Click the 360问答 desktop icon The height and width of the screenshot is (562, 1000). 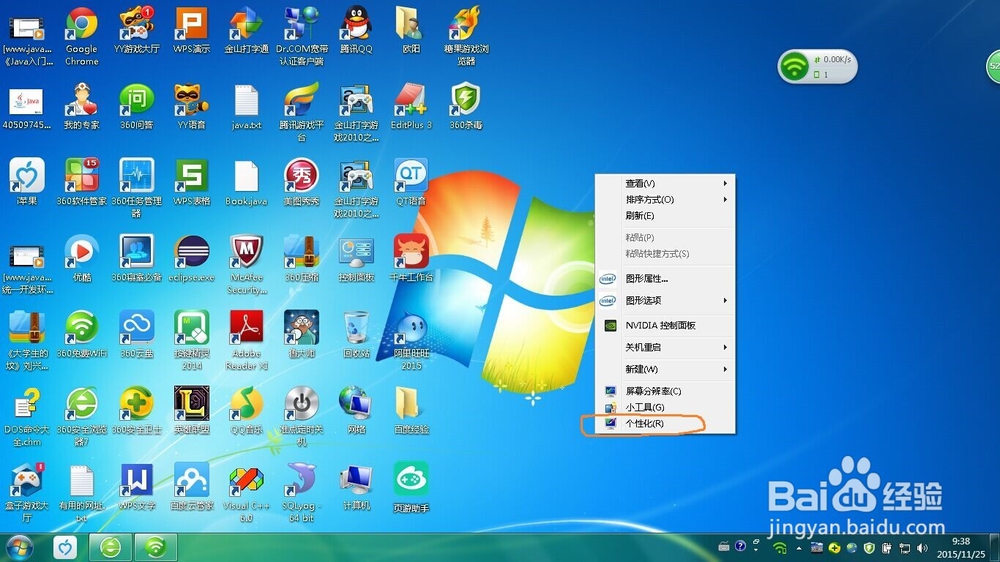tap(136, 107)
